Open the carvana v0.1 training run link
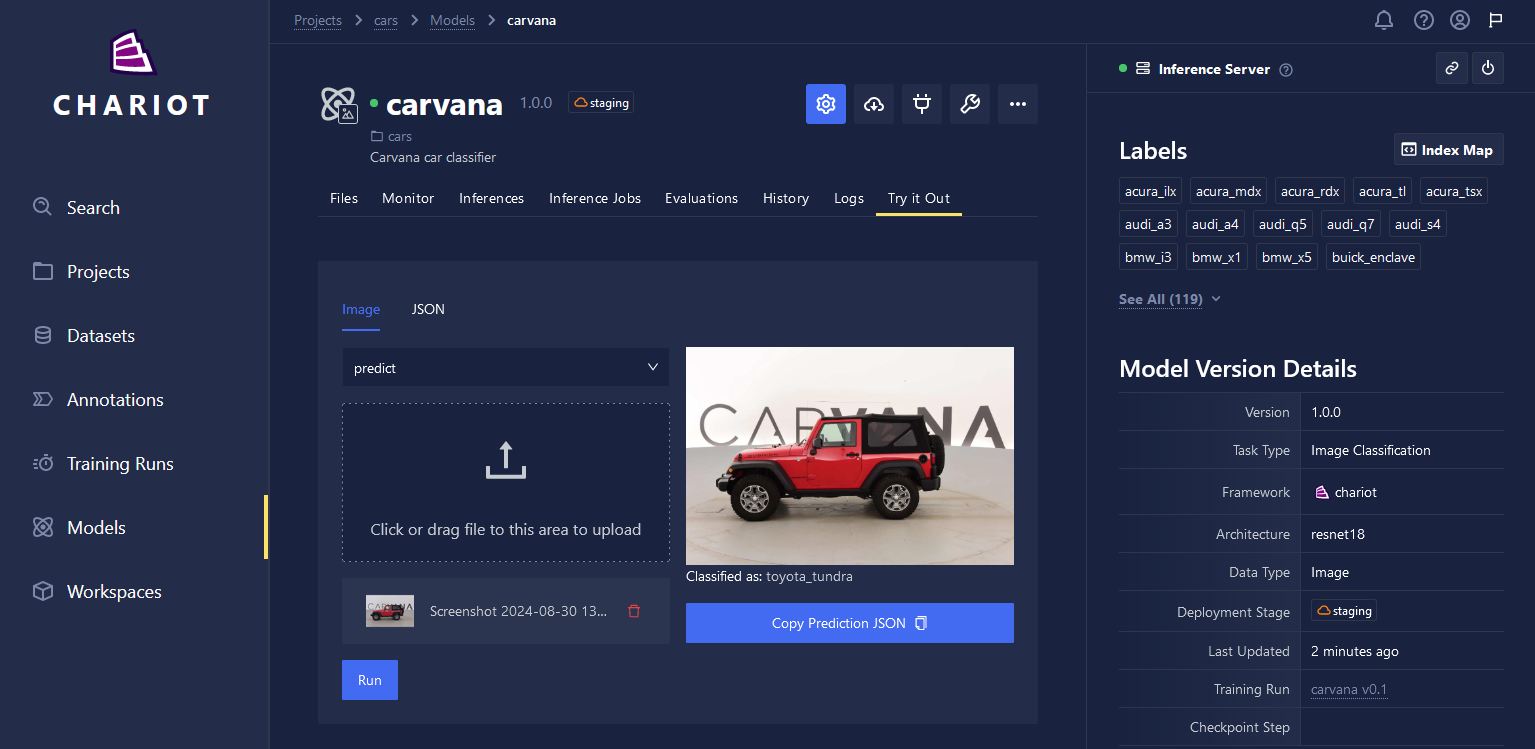The height and width of the screenshot is (749, 1535). (1349, 689)
